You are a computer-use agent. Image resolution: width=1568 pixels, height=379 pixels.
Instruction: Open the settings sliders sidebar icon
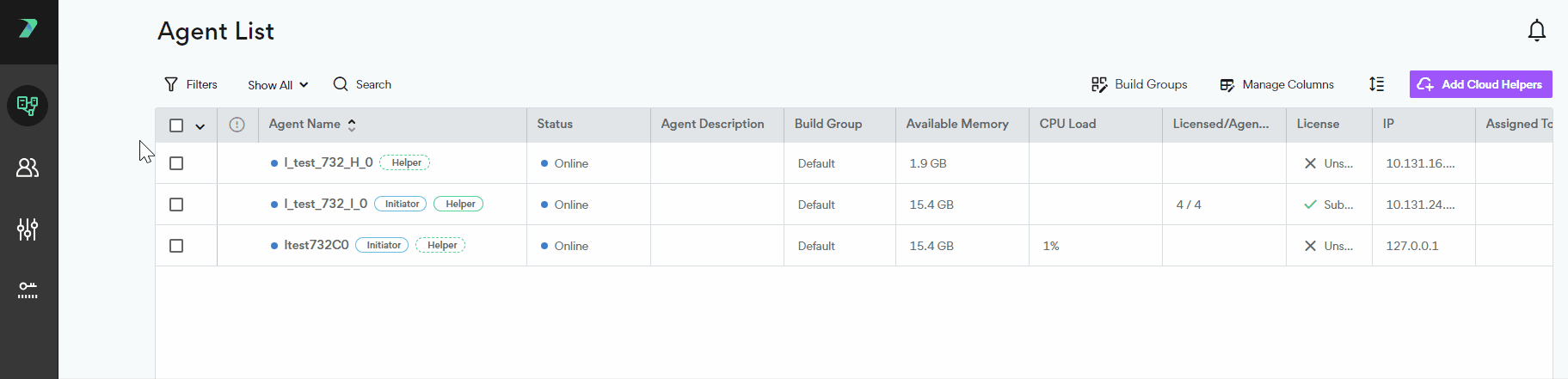28,229
